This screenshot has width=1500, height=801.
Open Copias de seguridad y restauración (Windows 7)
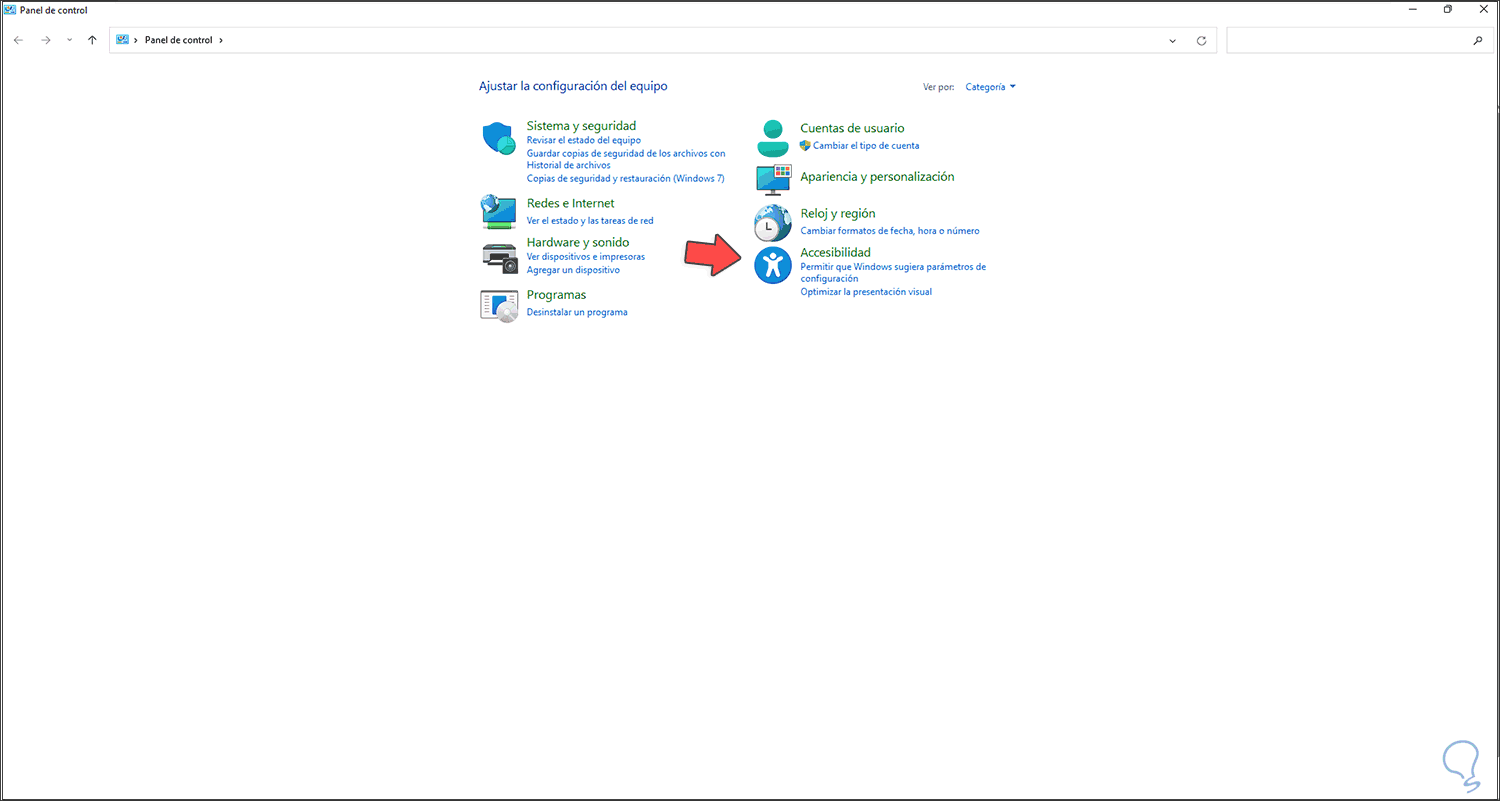click(625, 178)
